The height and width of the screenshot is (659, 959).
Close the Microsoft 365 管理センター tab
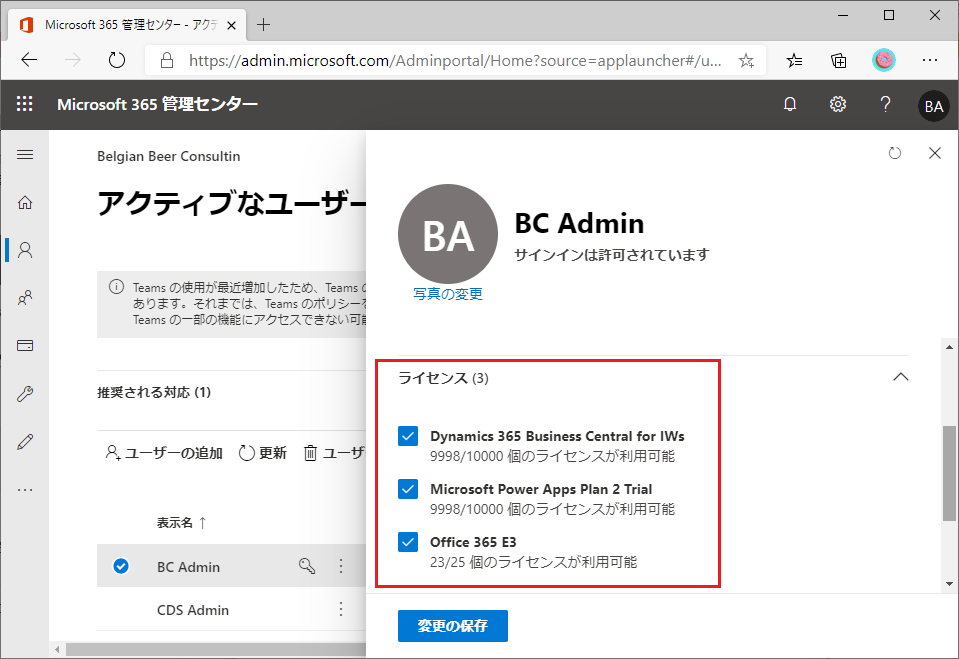coord(231,25)
